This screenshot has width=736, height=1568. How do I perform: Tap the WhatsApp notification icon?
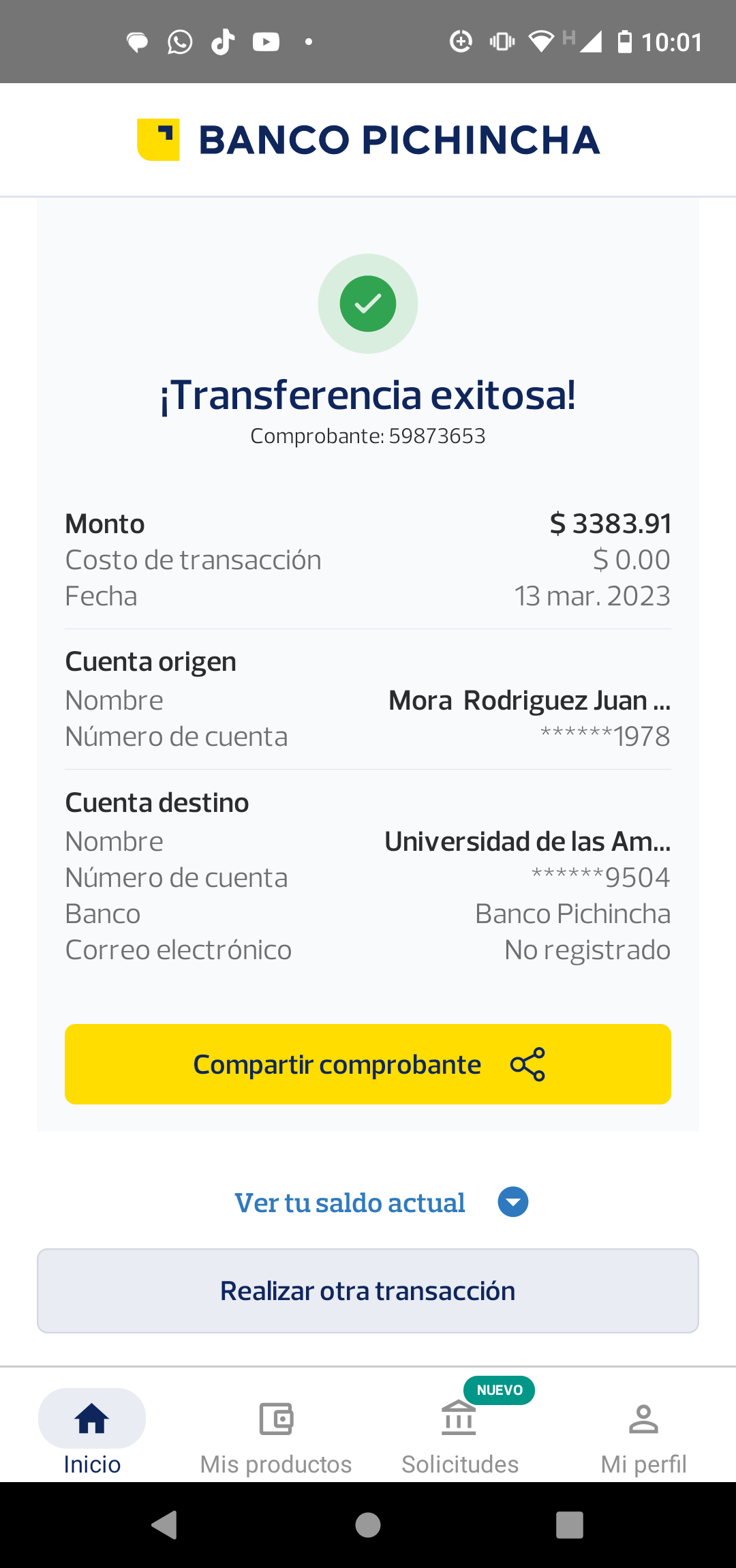click(x=180, y=42)
